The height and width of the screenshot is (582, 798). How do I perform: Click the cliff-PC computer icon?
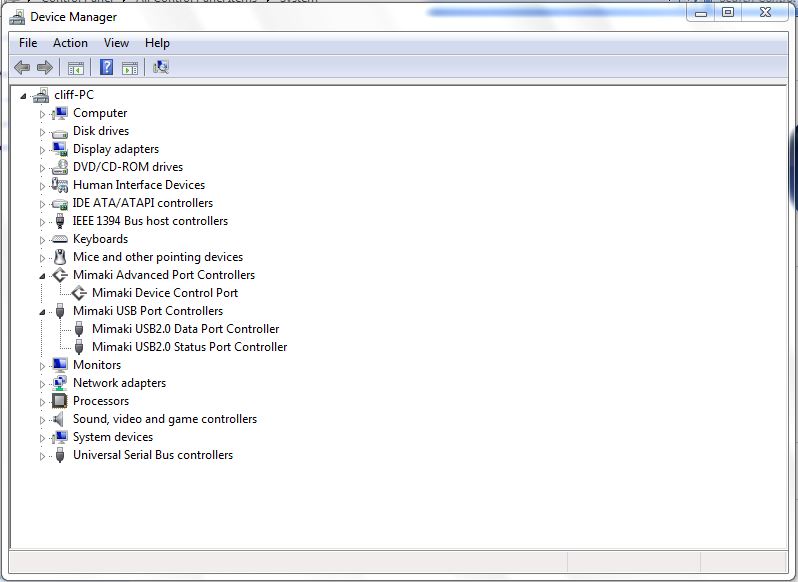[x=41, y=95]
